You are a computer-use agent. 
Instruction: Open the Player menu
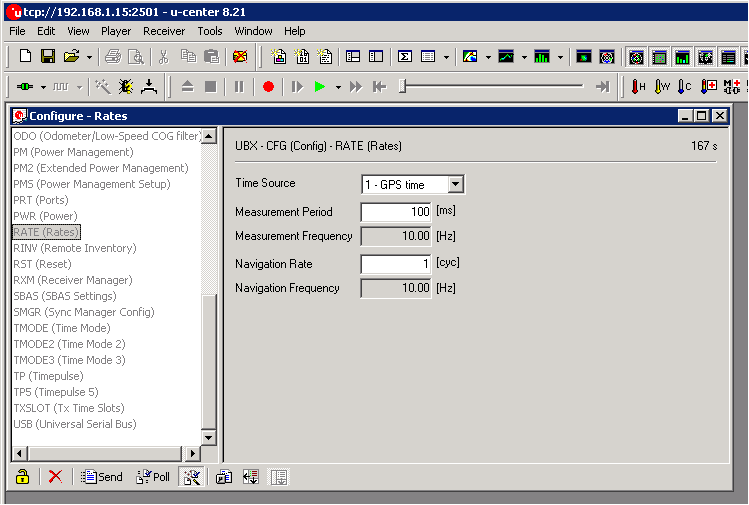pyautogui.click(x=116, y=31)
